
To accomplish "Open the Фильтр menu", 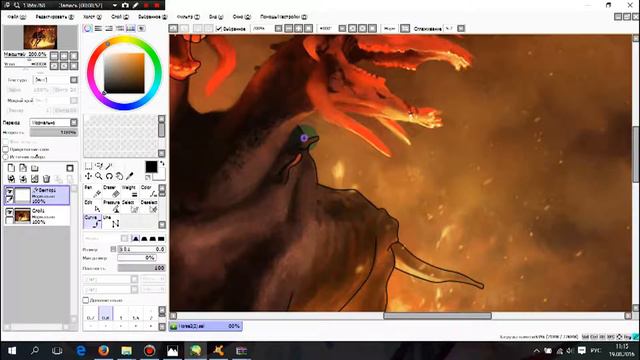I will point(188,17).
